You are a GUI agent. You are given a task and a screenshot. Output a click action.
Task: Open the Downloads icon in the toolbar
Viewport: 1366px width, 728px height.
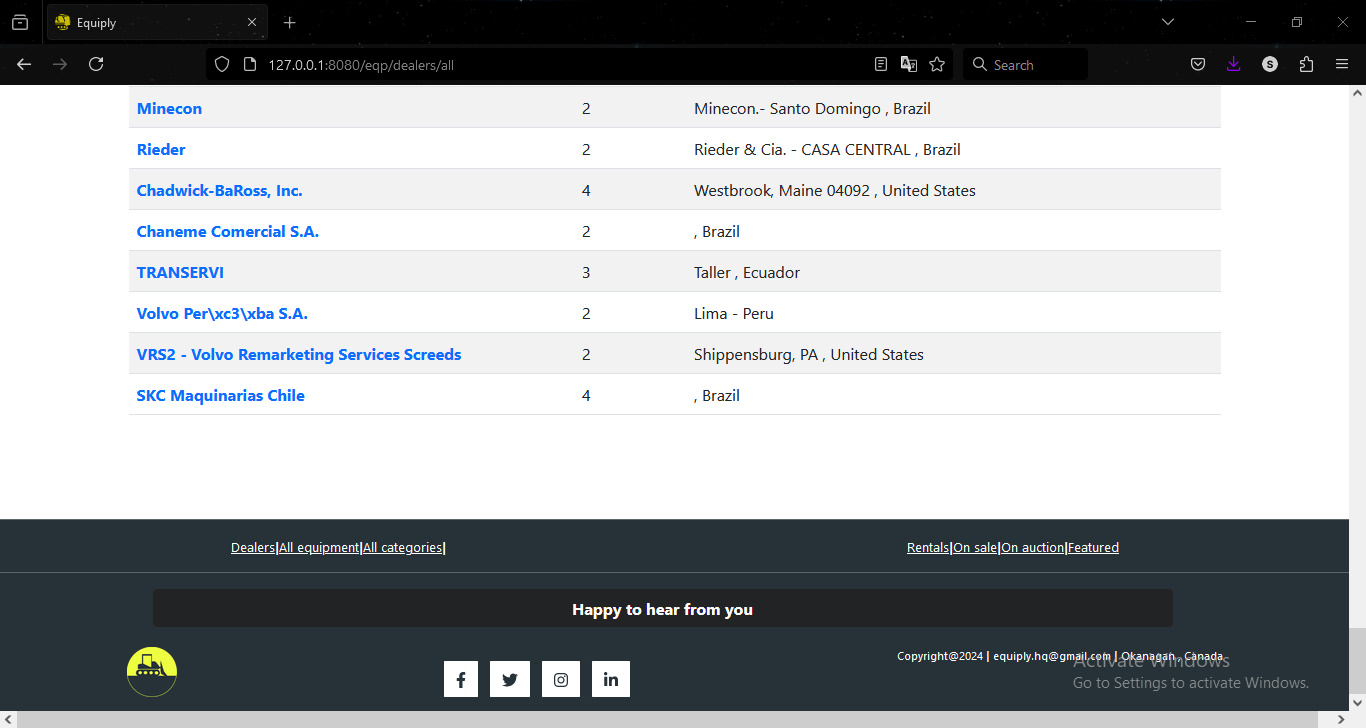(x=1233, y=64)
